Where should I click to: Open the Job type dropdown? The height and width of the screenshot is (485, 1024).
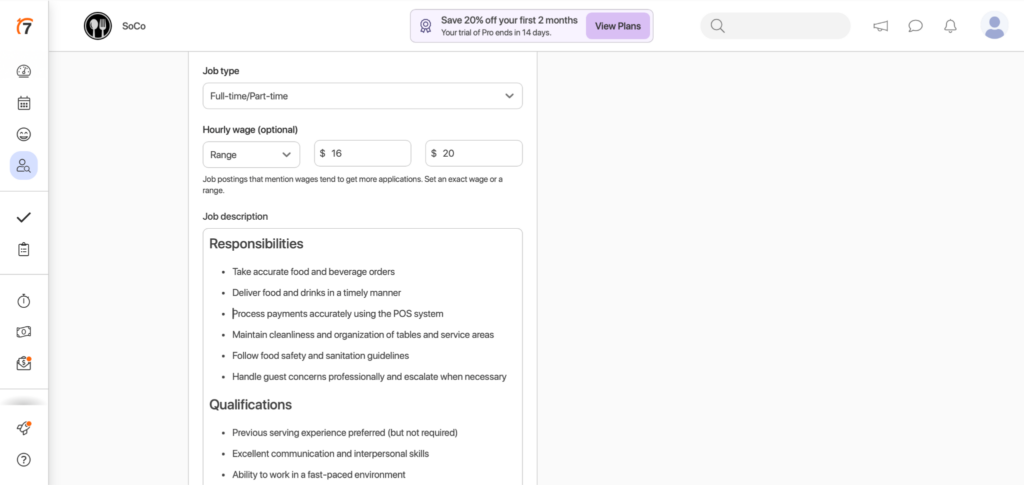point(362,96)
